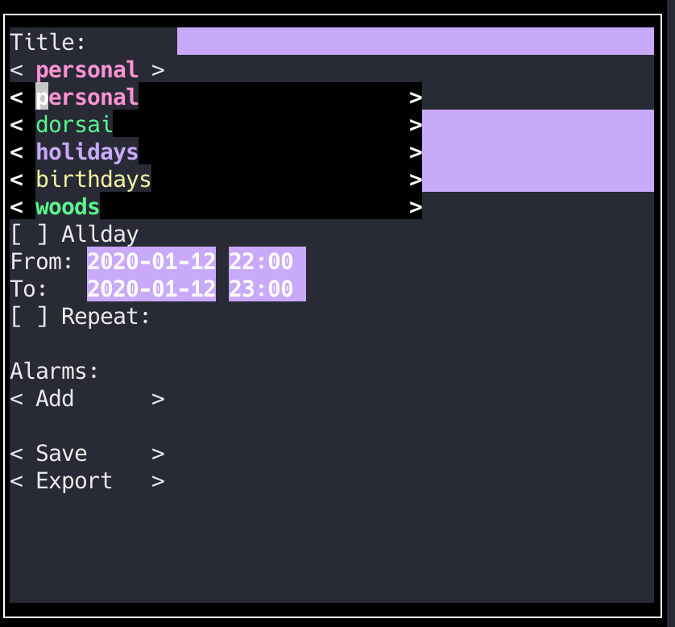Click the Export button
Image resolution: width=675 pixels, height=627 pixels.
coord(74,481)
